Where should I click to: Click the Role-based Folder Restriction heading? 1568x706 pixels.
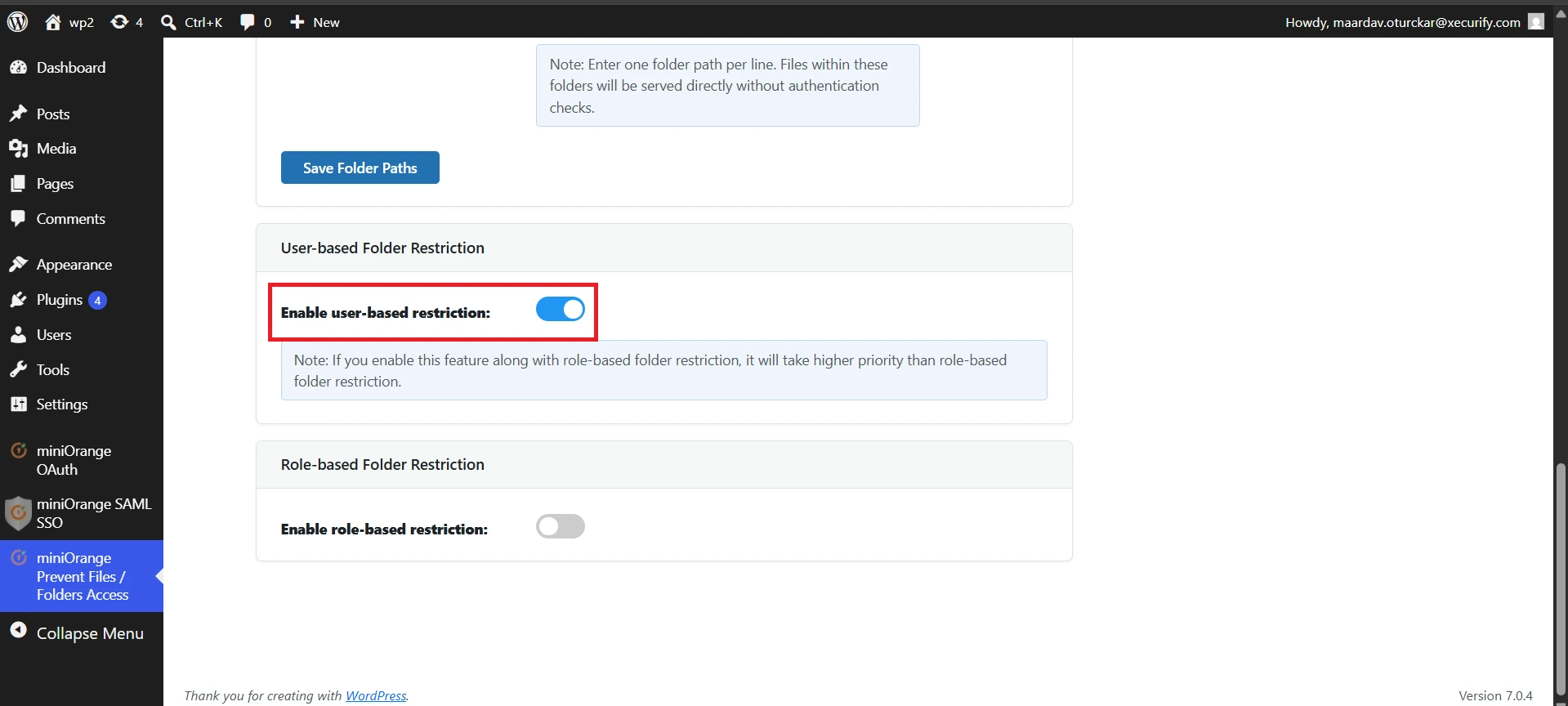click(382, 464)
